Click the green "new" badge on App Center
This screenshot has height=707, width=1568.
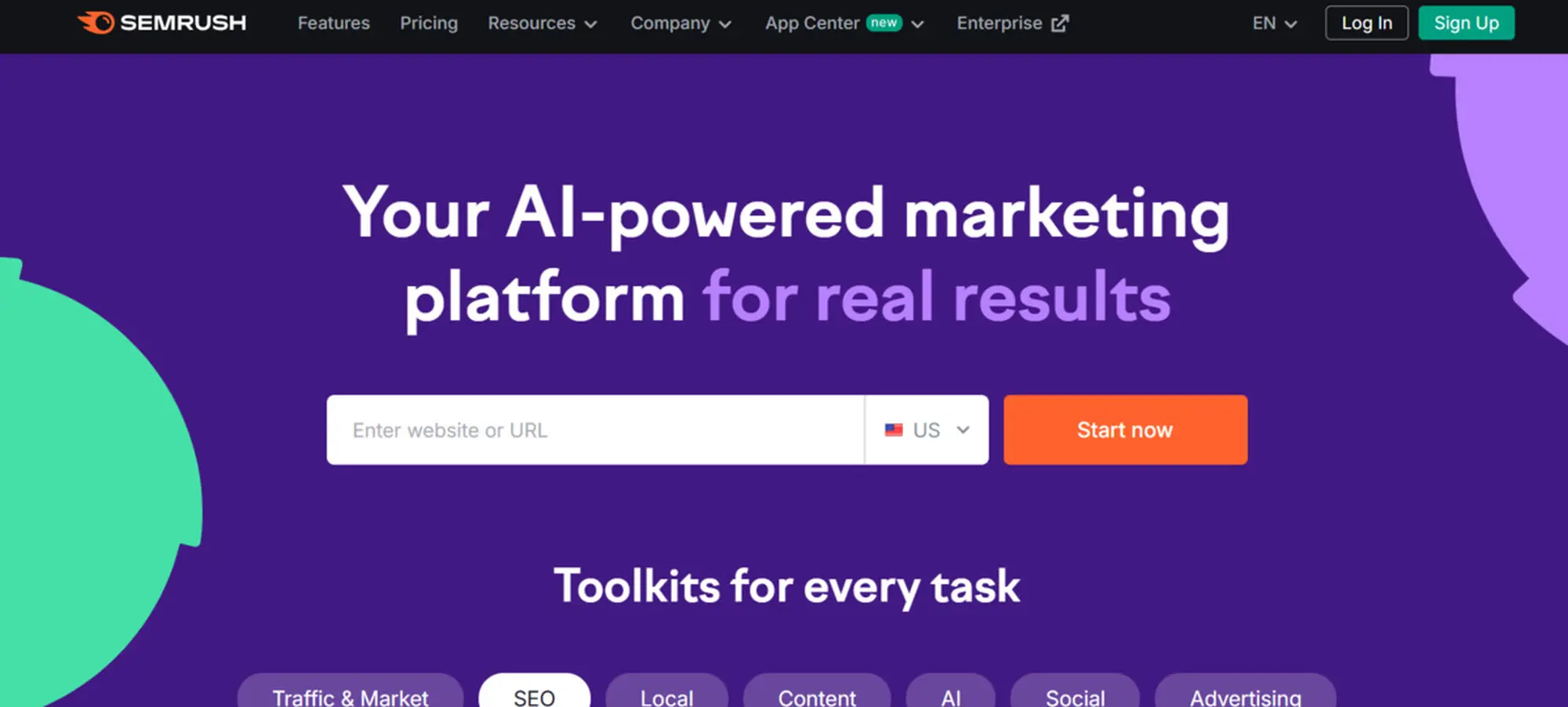tap(884, 23)
